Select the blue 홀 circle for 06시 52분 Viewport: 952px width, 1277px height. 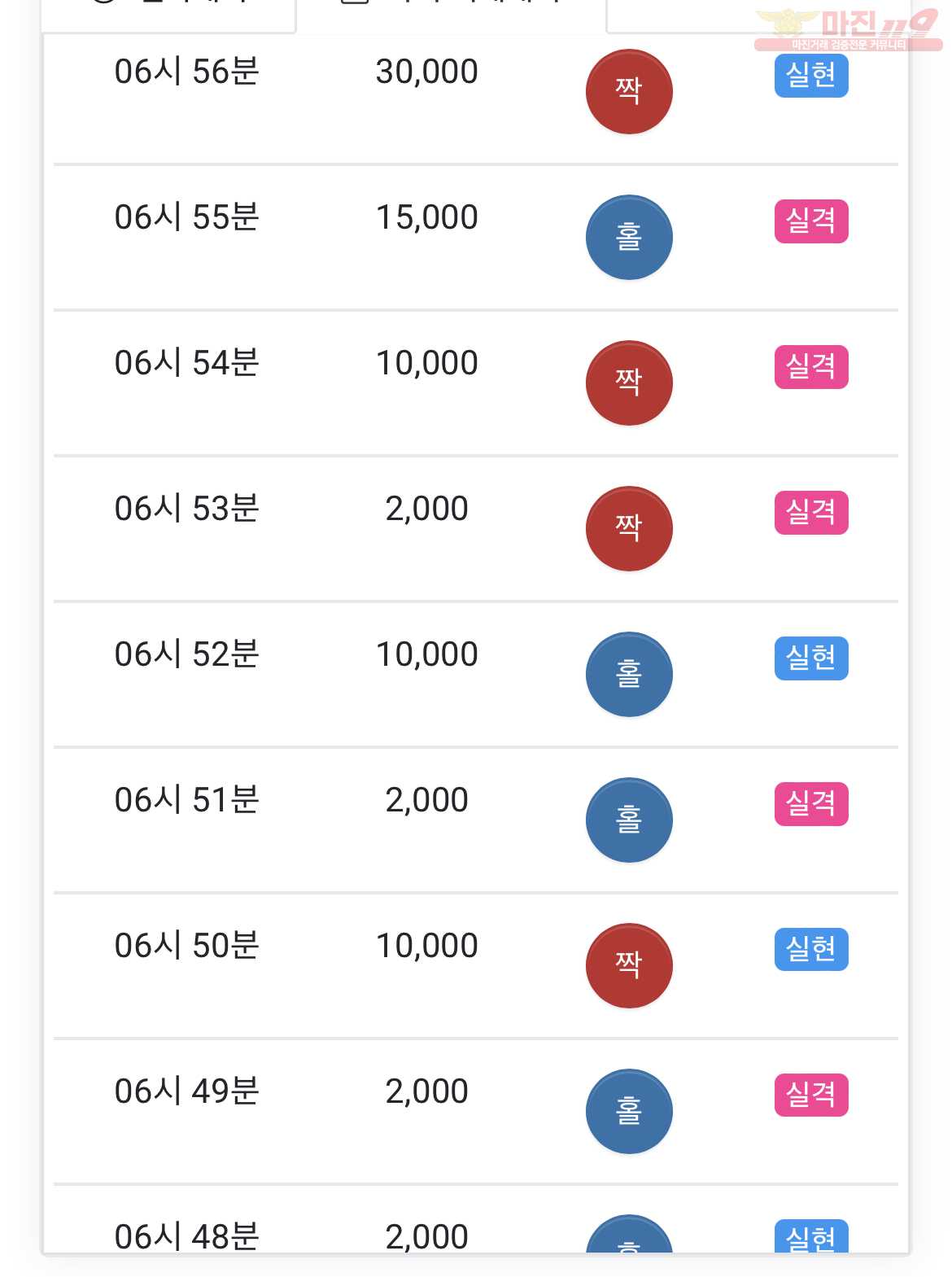coord(629,675)
